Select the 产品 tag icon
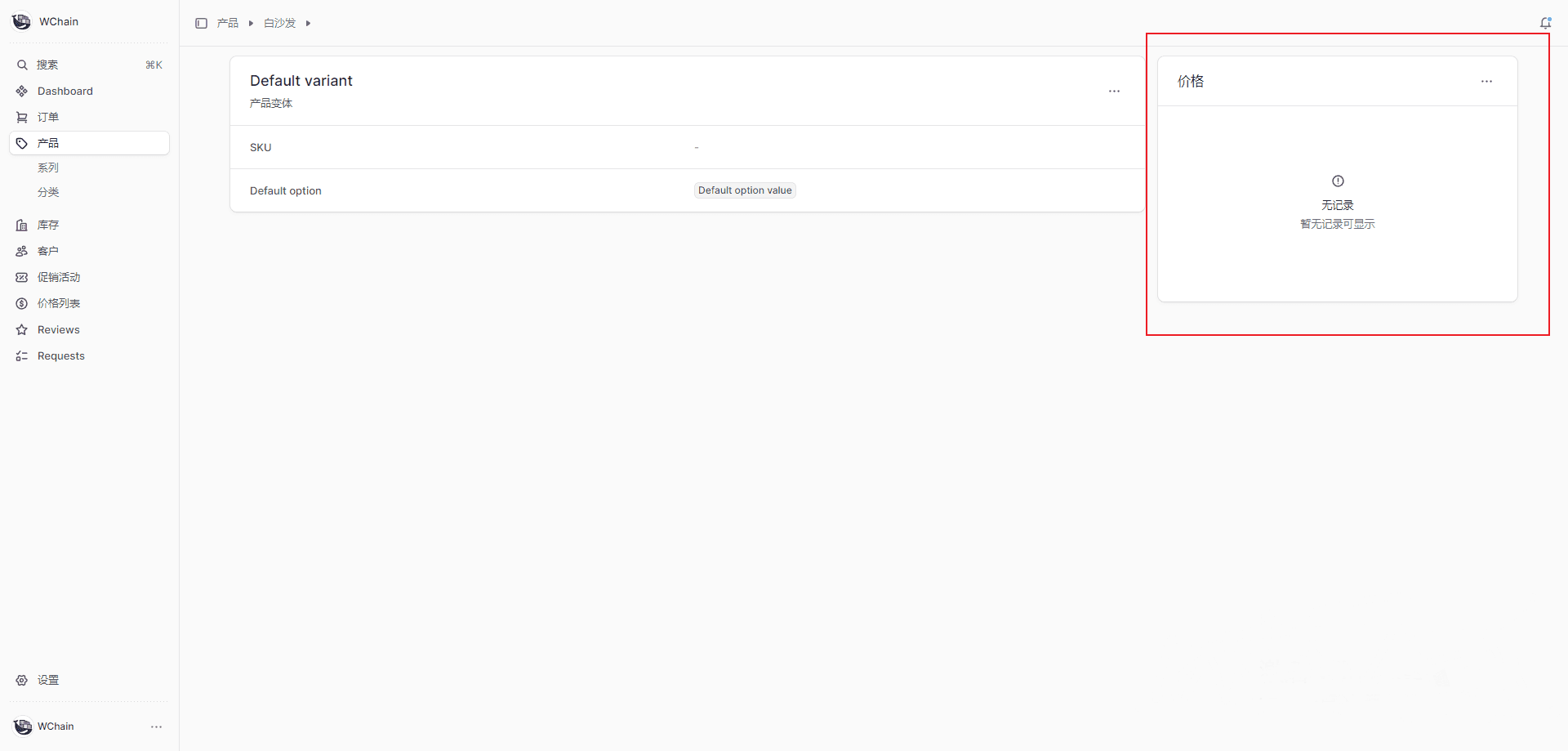 coord(22,143)
